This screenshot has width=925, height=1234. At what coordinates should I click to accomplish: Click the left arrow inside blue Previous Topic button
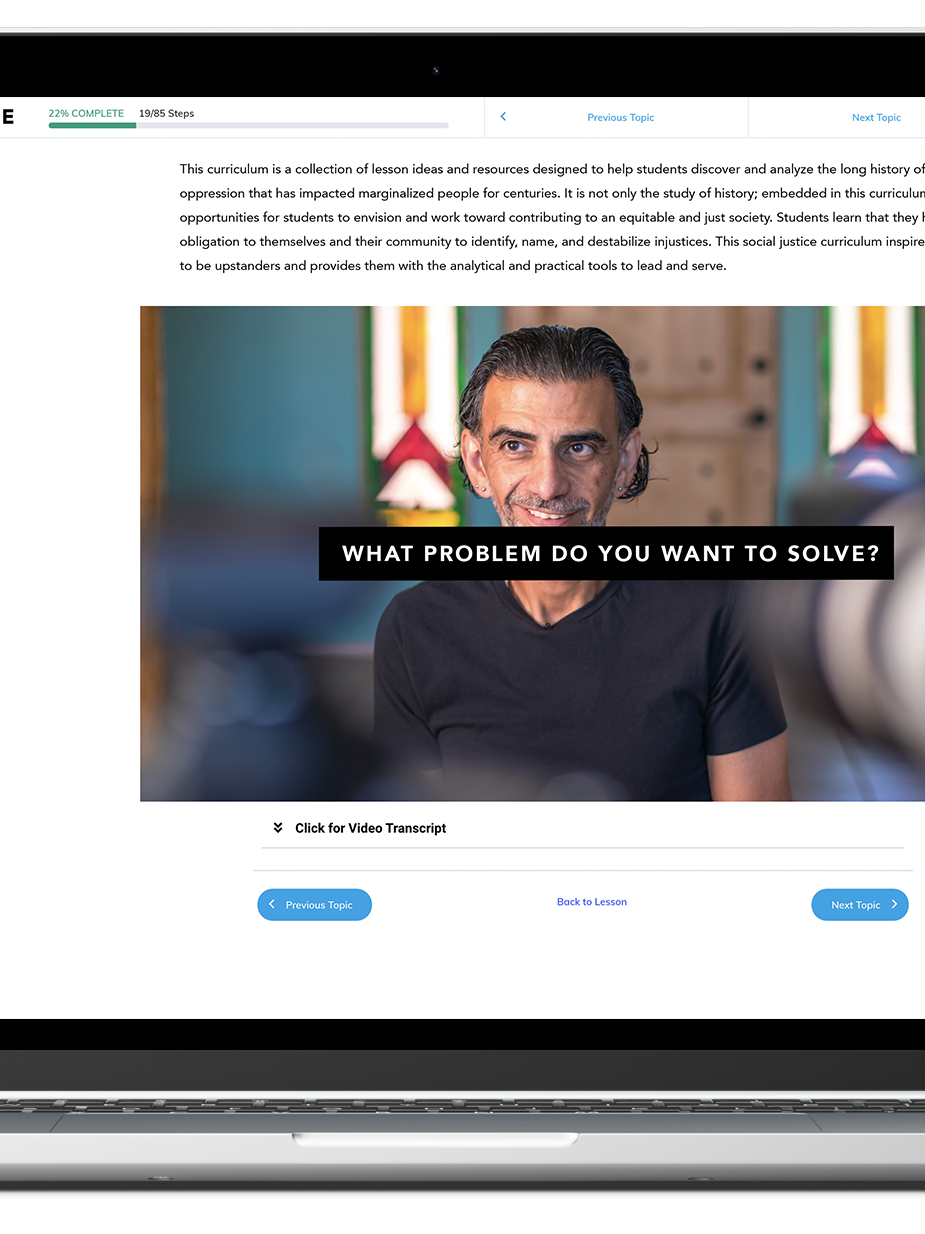272,905
